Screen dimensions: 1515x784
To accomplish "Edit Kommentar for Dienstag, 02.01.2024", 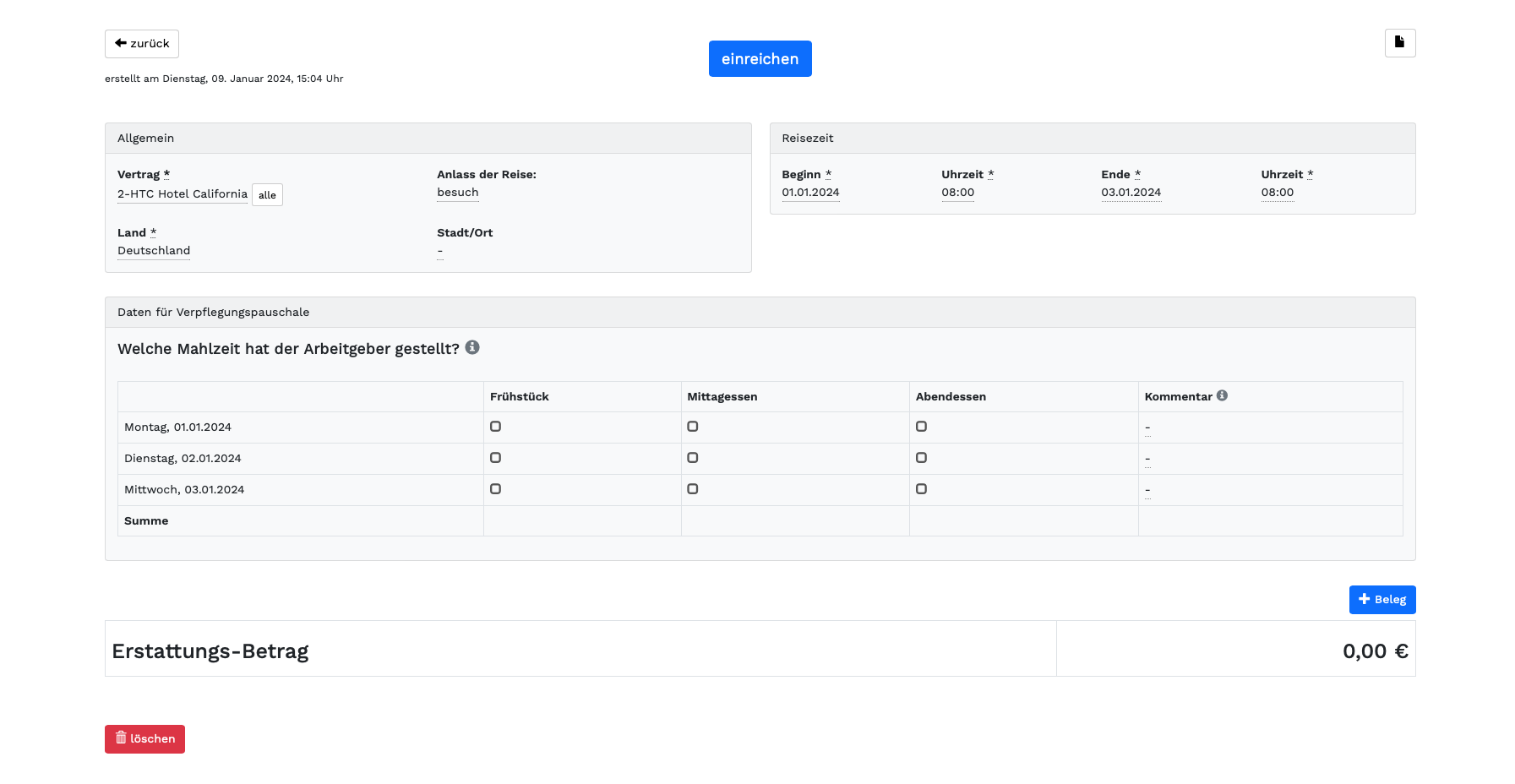I will tap(1147, 459).
